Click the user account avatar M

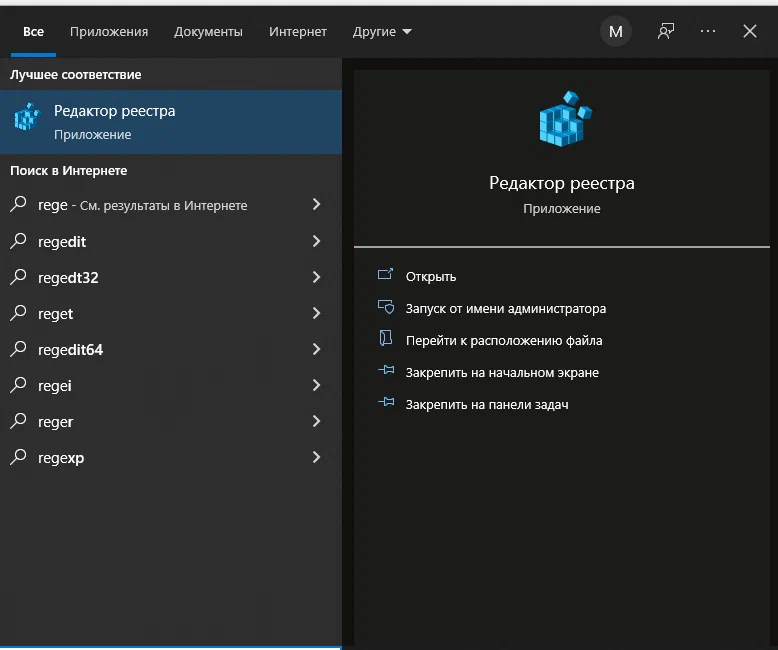coord(616,31)
